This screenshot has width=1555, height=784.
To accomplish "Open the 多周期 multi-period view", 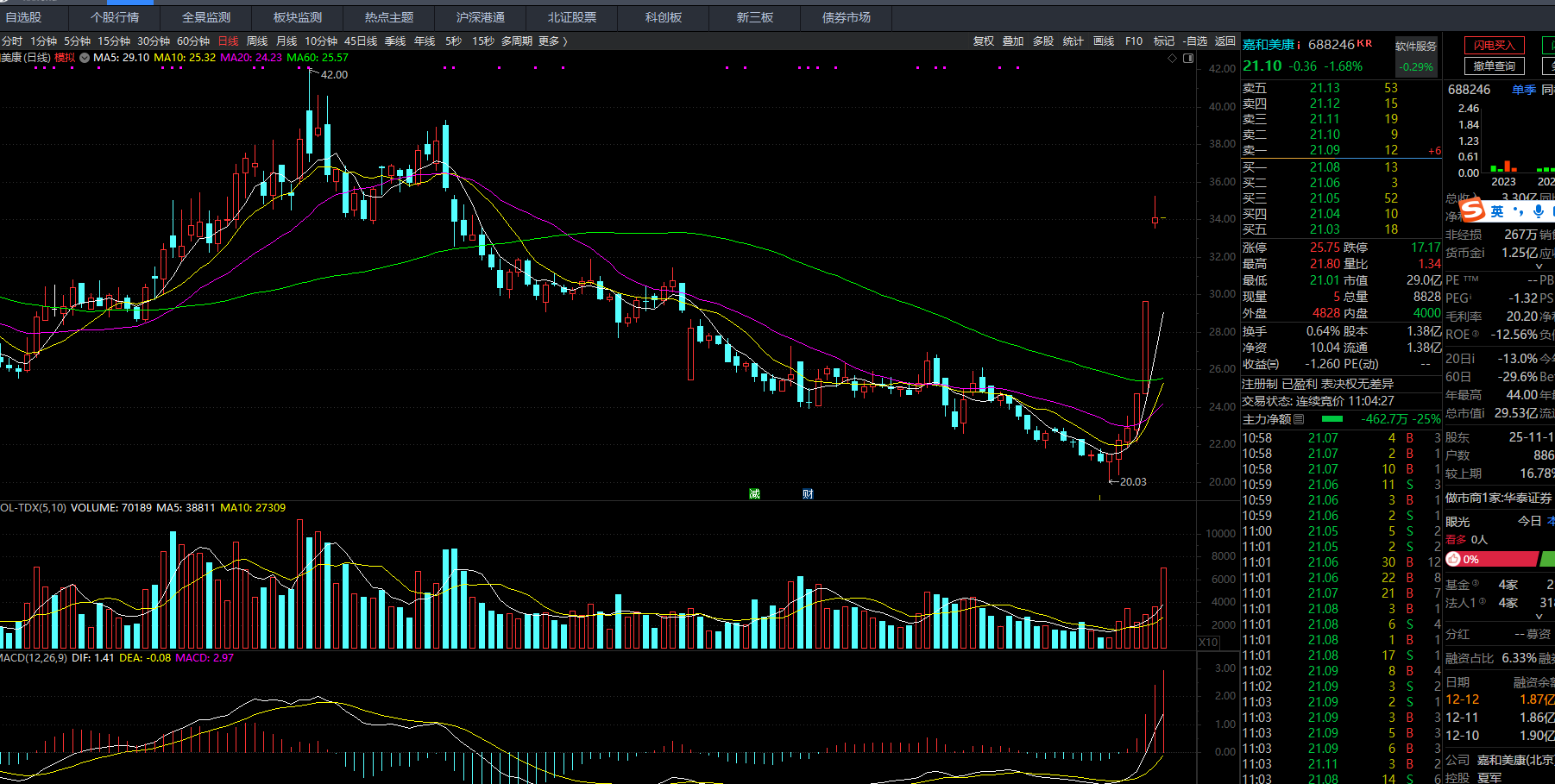I will (517, 41).
